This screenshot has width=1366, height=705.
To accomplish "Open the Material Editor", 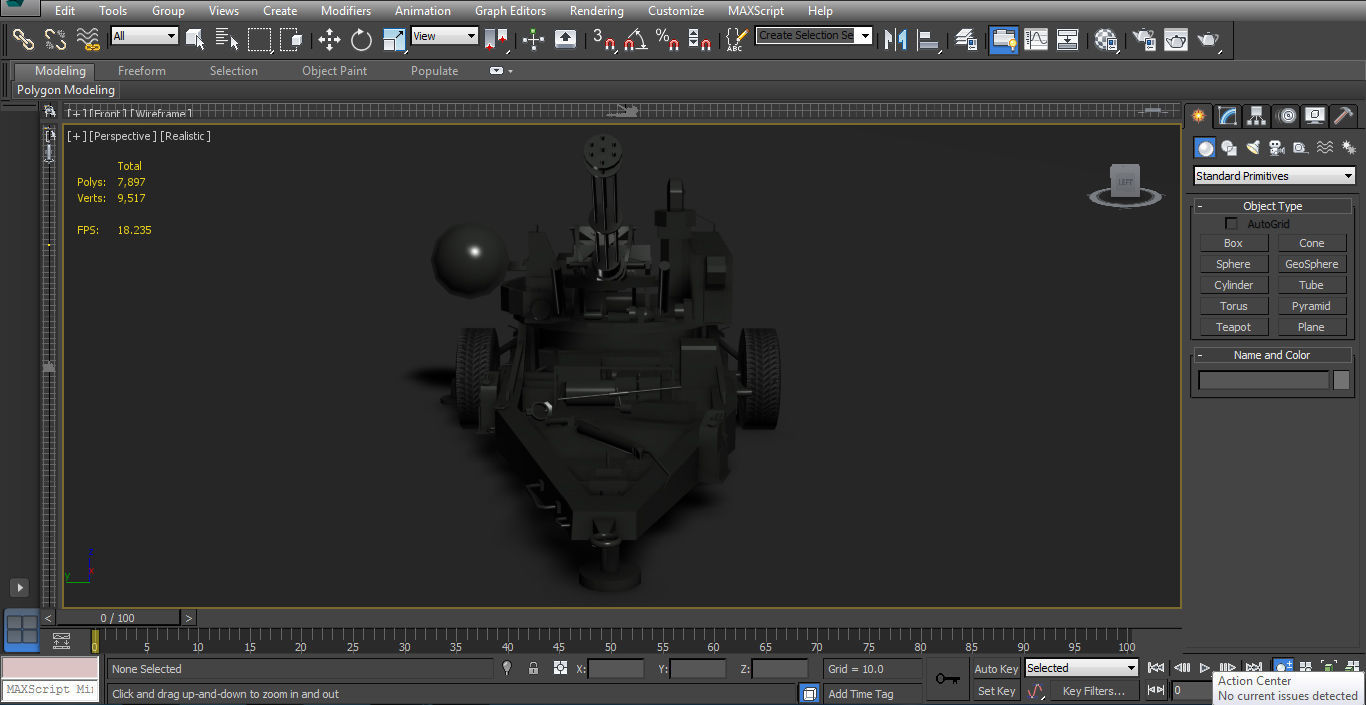I will click(x=1106, y=40).
